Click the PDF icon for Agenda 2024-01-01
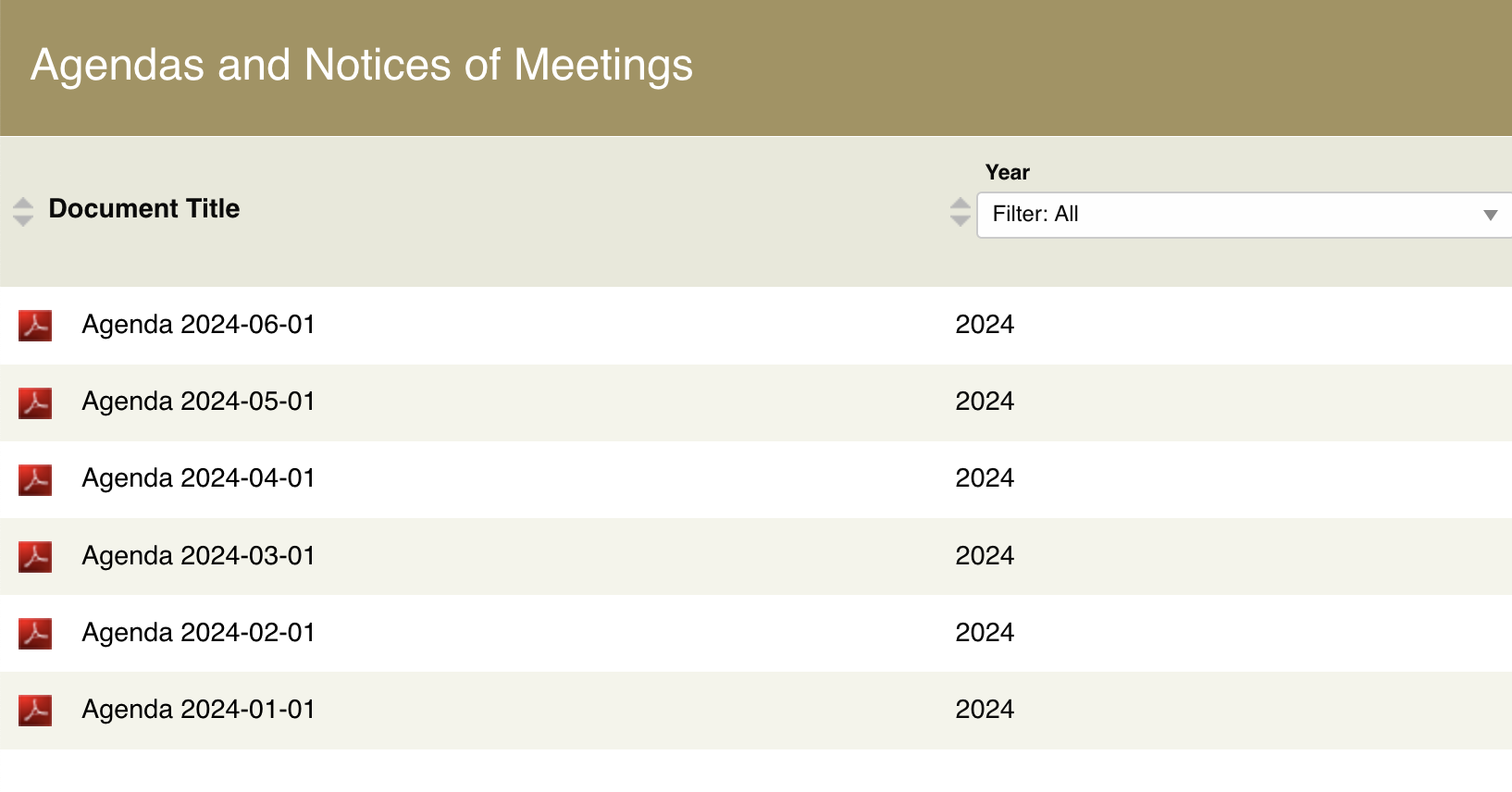The width and height of the screenshot is (1512, 792). [x=35, y=711]
